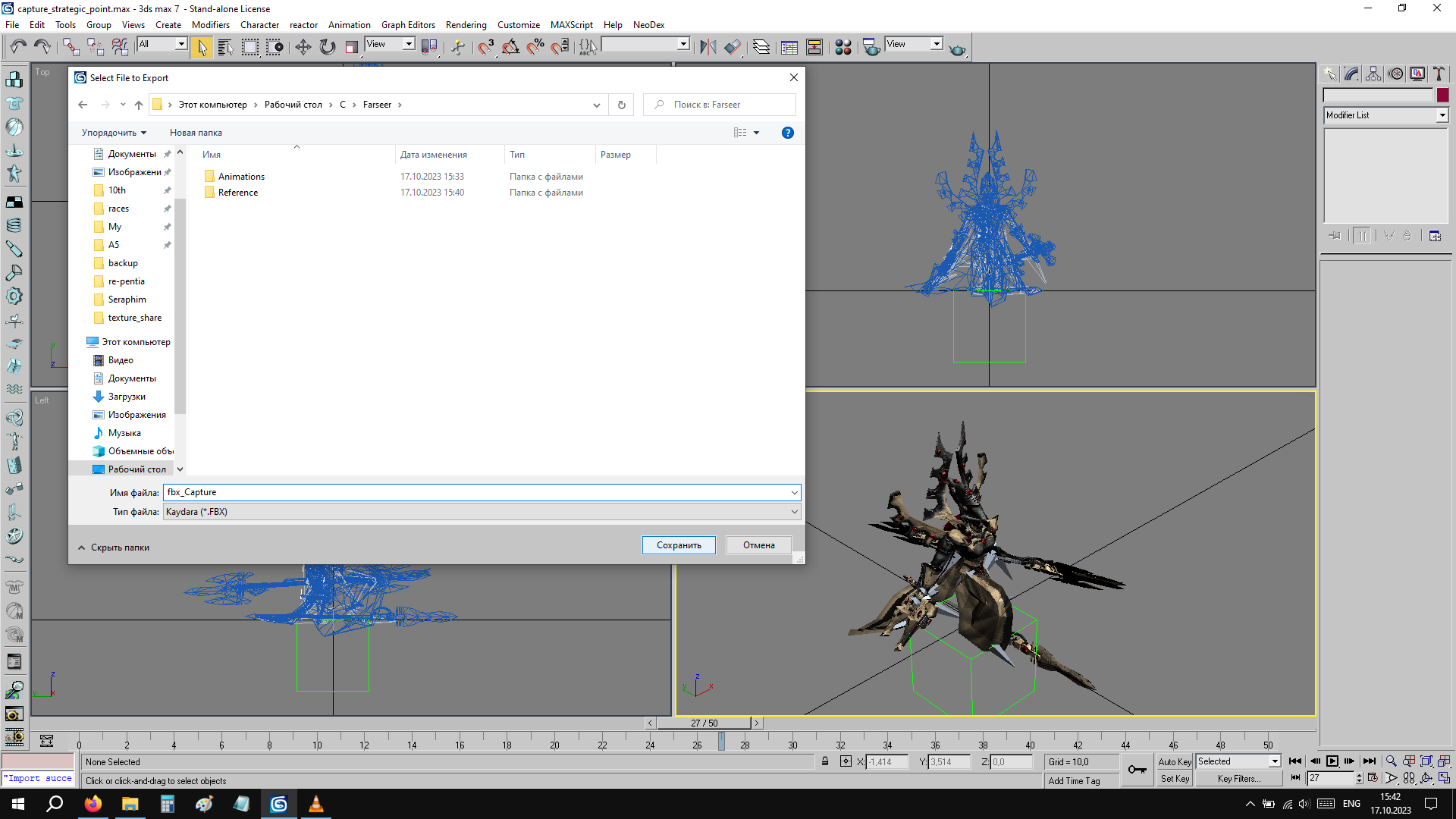Screen dimensions: 1456x819
Task: Open the Graph Editors menu
Action: click(408, 25)
